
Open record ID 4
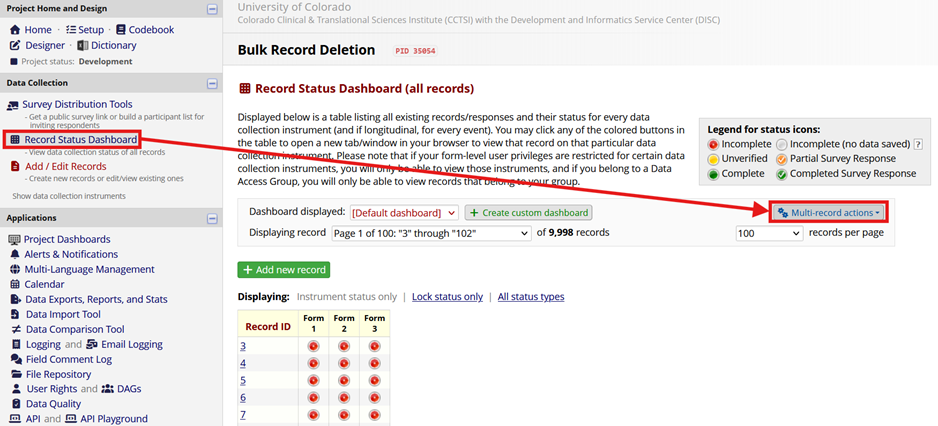coord(243,363)
